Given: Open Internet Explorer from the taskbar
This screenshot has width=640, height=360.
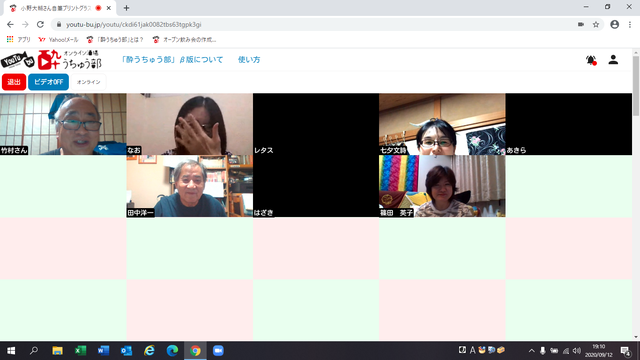Looking at the screenshot, I should 149,351.
